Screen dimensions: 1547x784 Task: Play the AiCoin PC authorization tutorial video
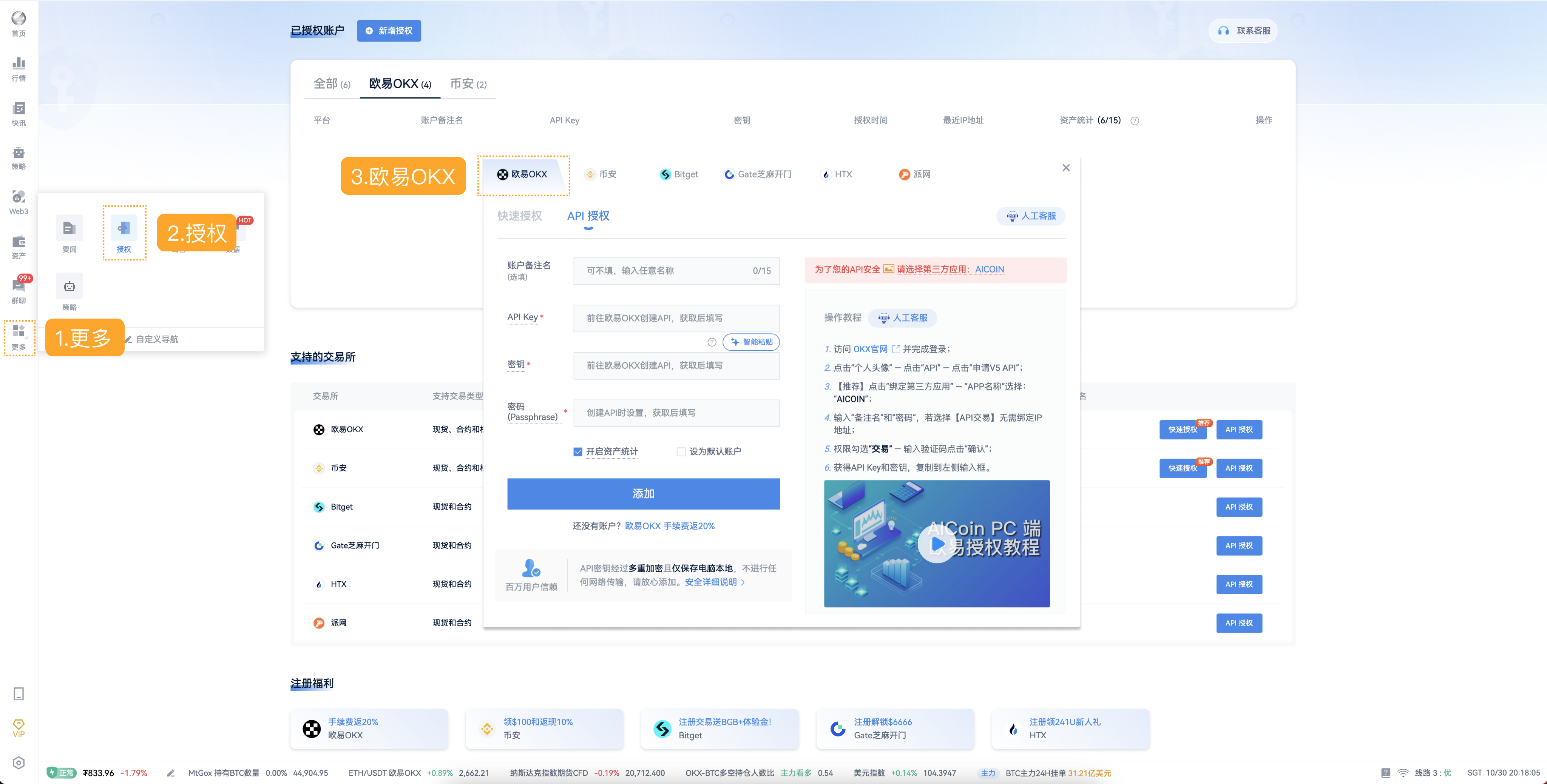click(x=937, y=544)
